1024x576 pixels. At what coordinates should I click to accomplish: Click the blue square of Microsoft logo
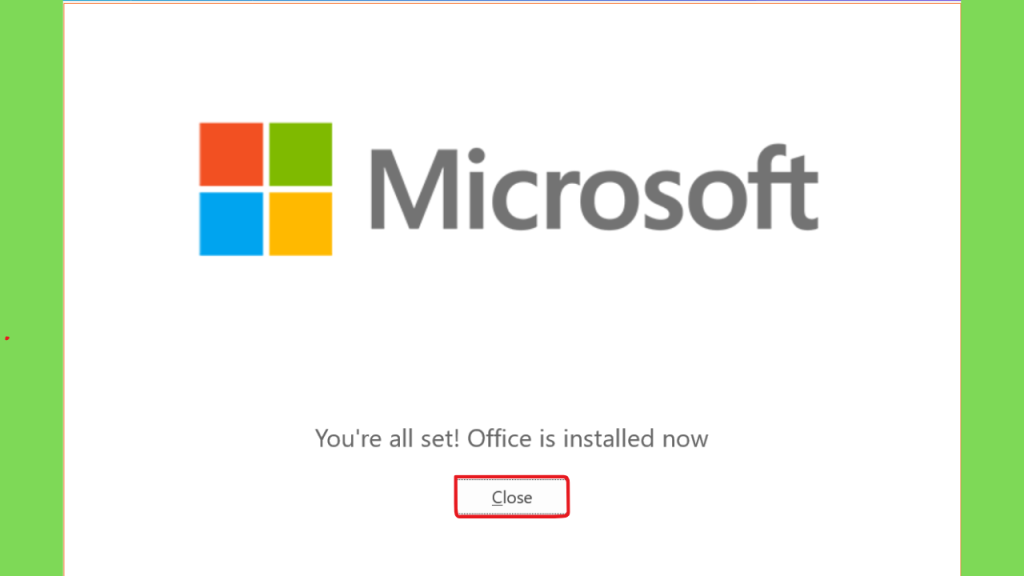231,224
